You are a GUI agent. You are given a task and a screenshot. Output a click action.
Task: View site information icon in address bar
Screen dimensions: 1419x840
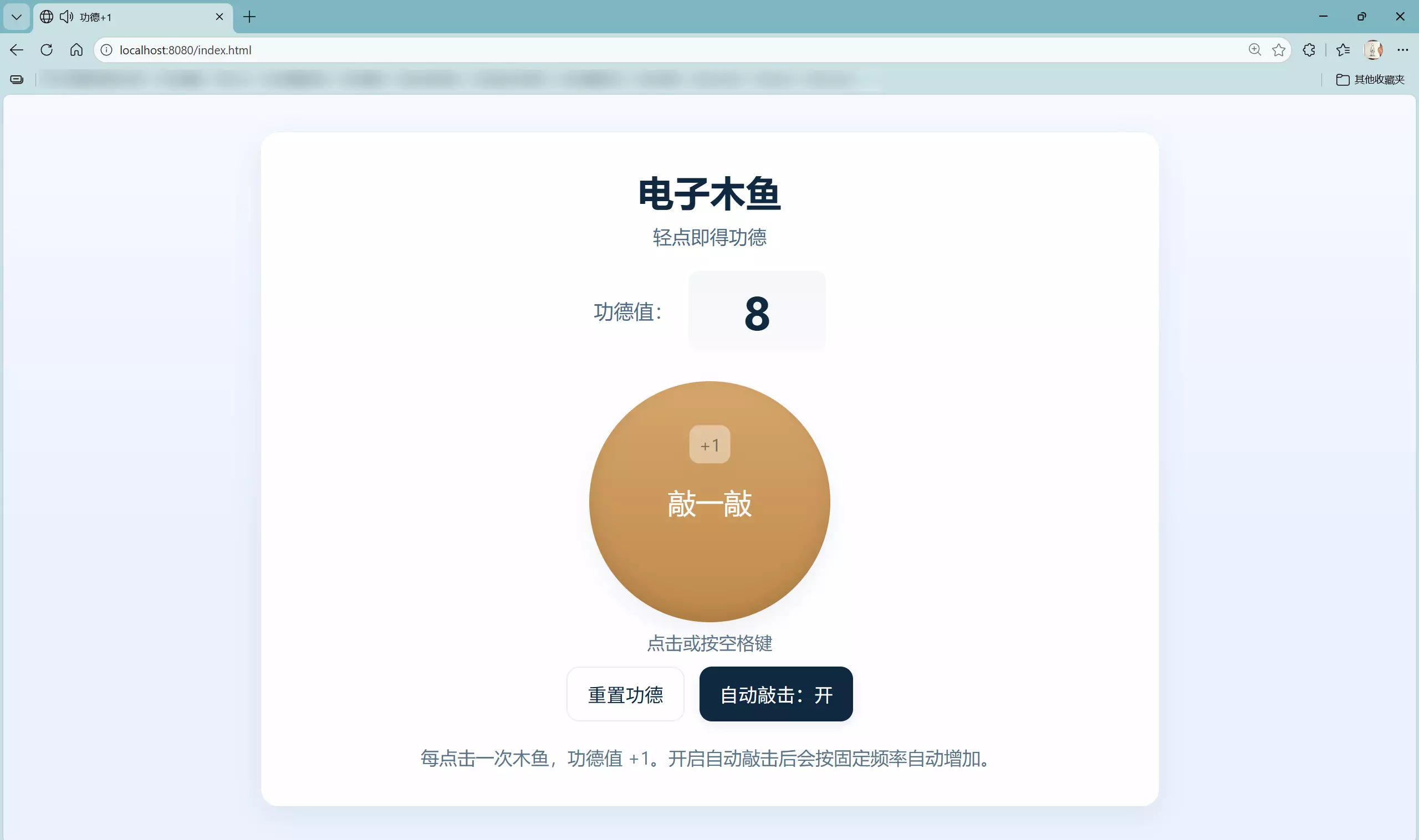(x=106, y=50)
